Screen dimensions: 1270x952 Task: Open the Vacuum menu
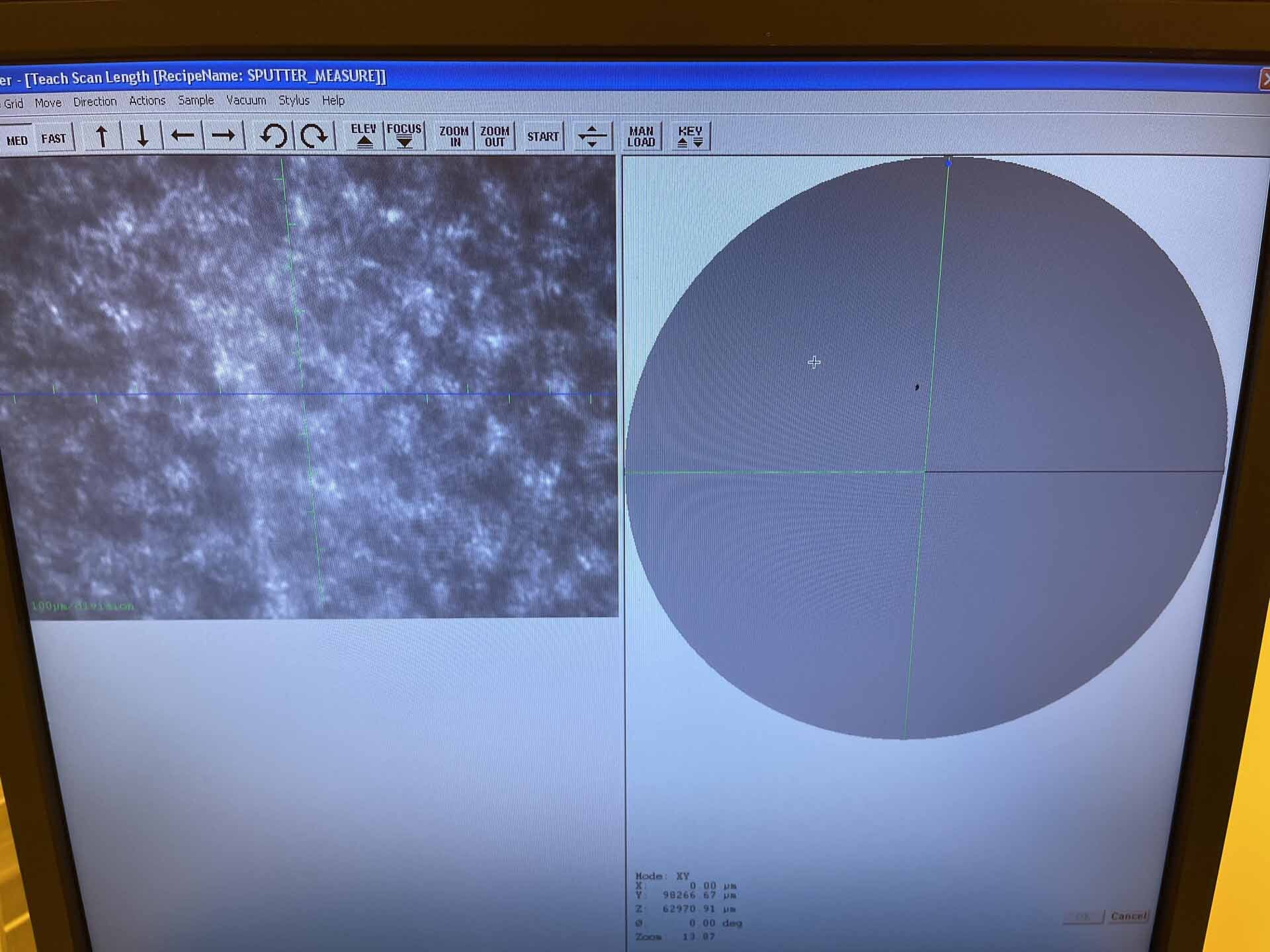[x=246, y=100]
